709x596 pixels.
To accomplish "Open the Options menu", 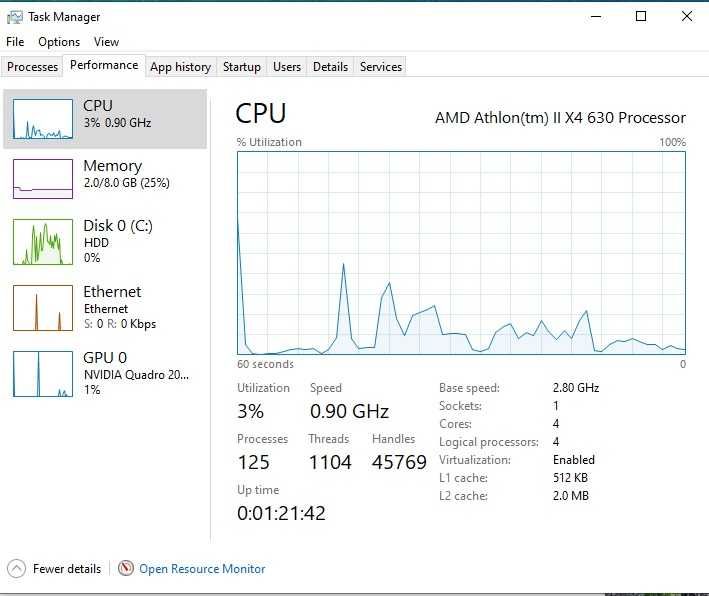I will [x=59, y=42].
